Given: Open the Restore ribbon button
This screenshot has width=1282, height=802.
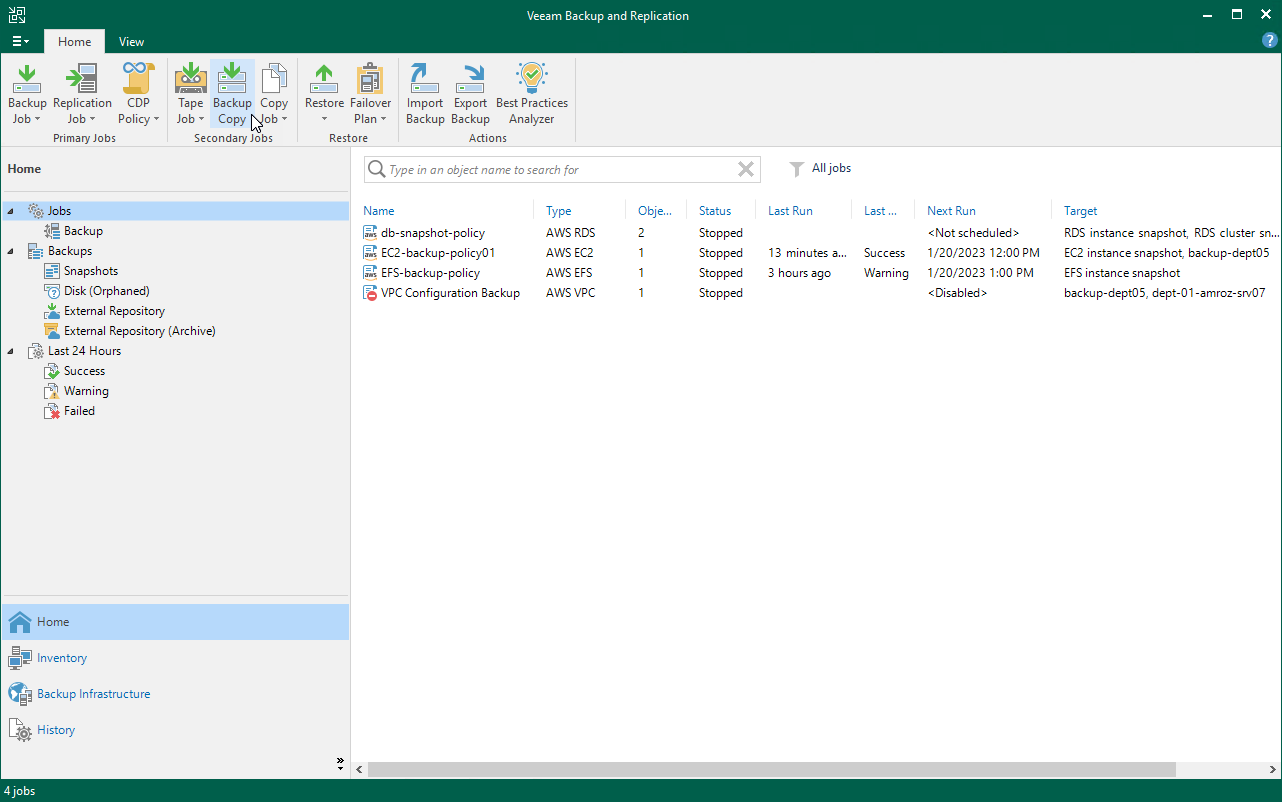Looking at the screenshot, I should point(324,94).
